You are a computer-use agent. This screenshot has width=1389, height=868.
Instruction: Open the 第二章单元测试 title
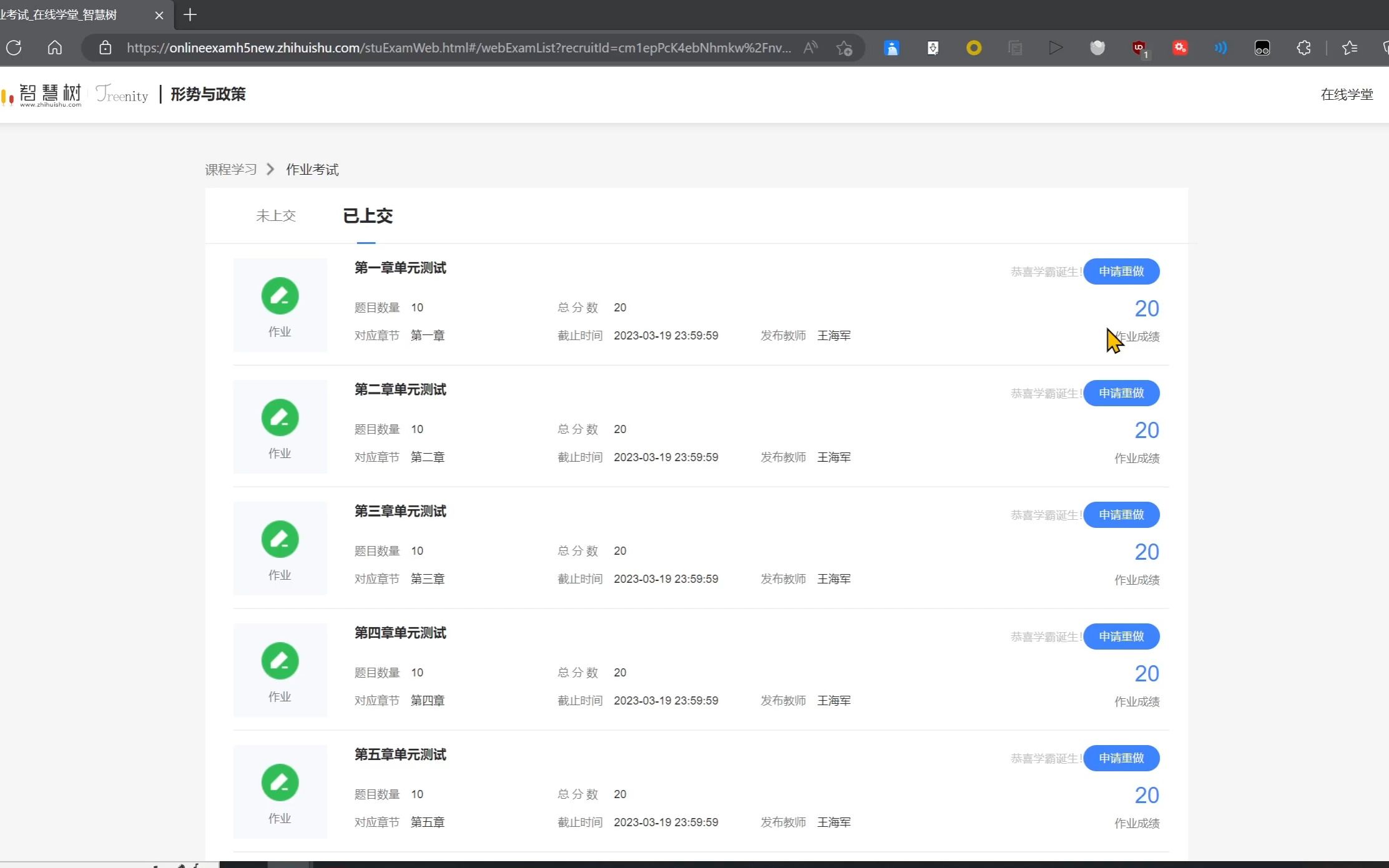(x=400, y=389)
